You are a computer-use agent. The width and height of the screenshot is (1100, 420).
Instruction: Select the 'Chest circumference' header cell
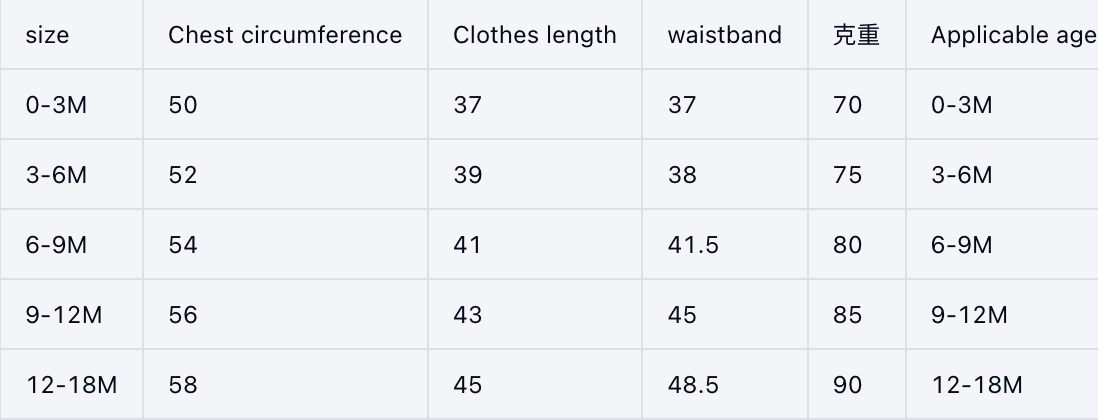(x=285, y=35)
